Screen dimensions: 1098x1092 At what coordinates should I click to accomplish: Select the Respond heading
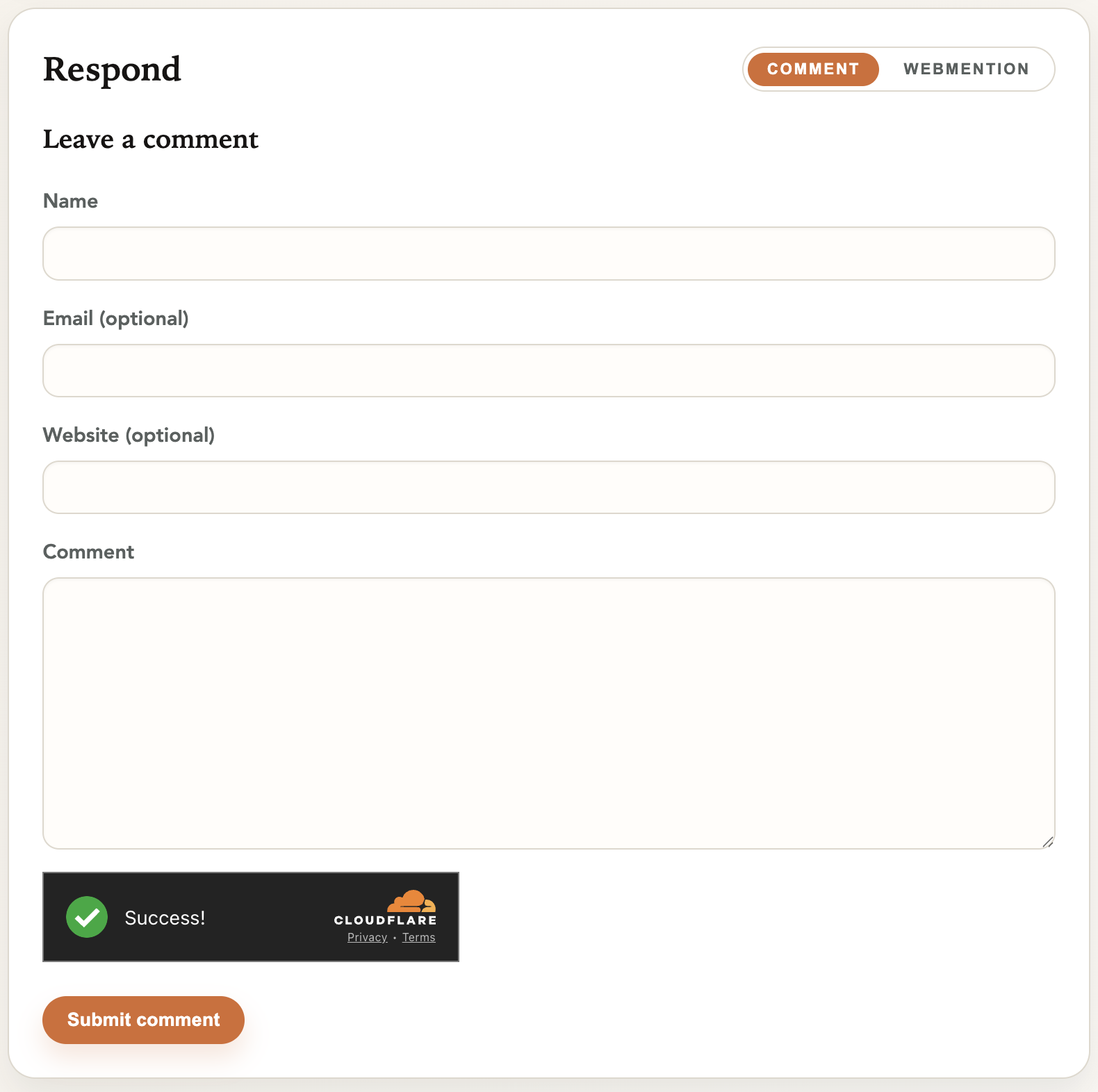click(x=112, y=69)
